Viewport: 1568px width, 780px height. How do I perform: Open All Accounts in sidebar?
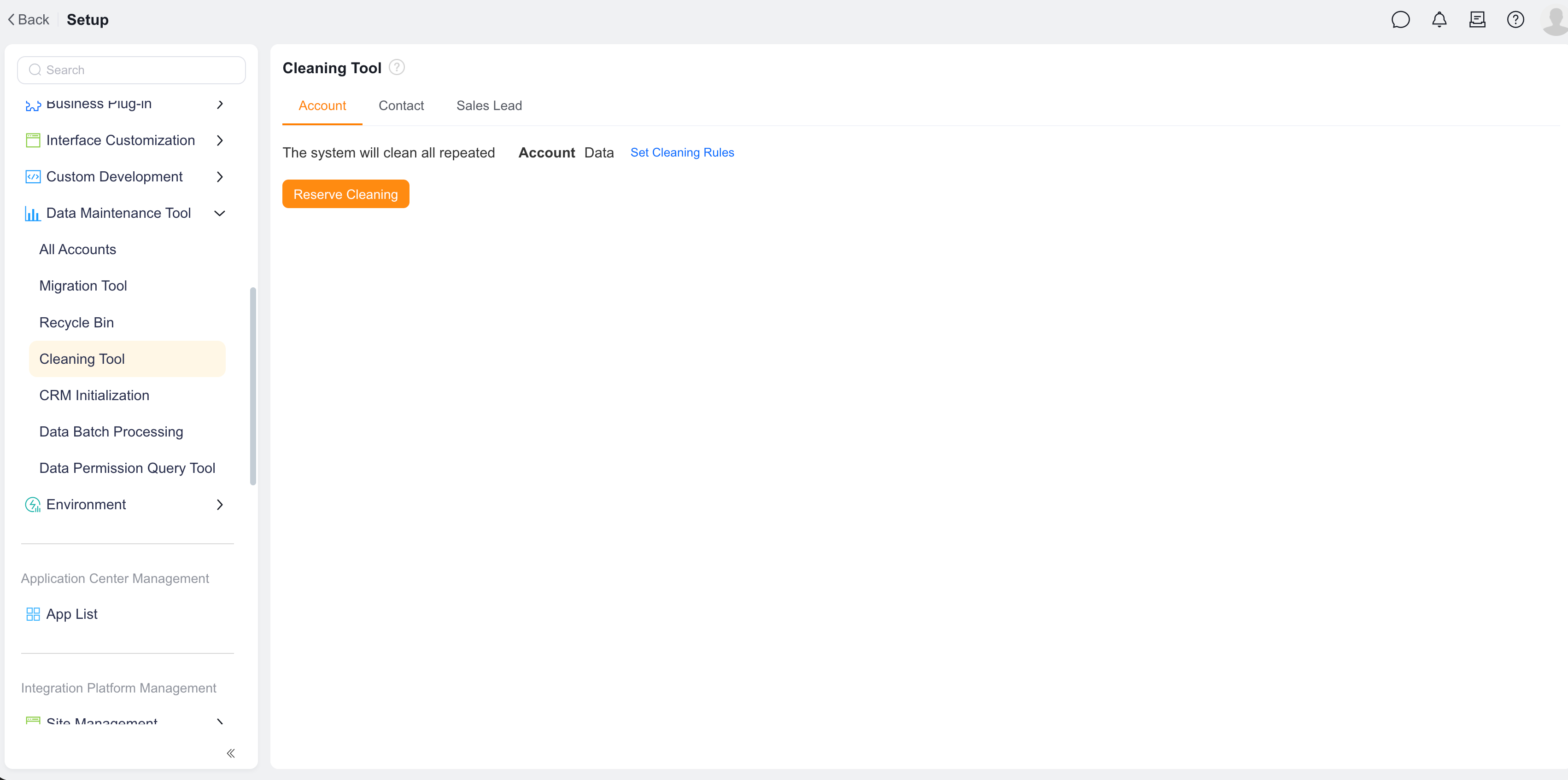coord(77,250)
